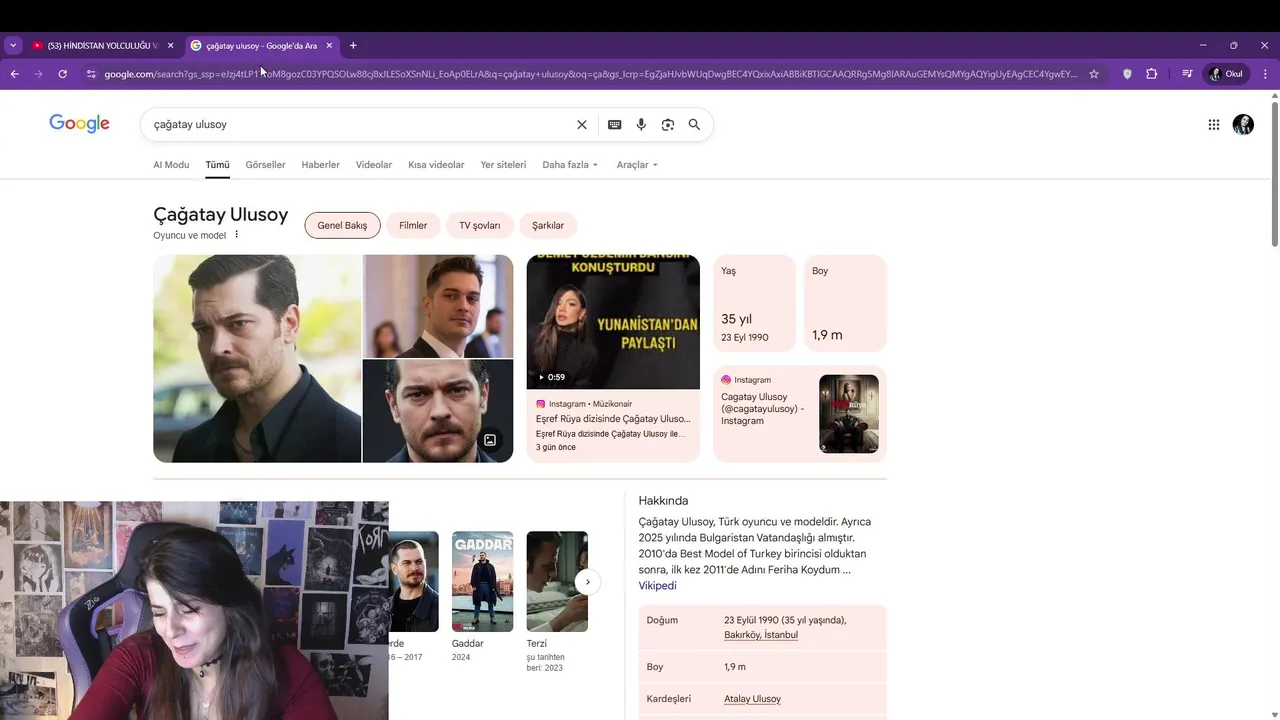
Task: Open the three-dot menu beside Oyuncu ve model
Action: pos(237,235)
